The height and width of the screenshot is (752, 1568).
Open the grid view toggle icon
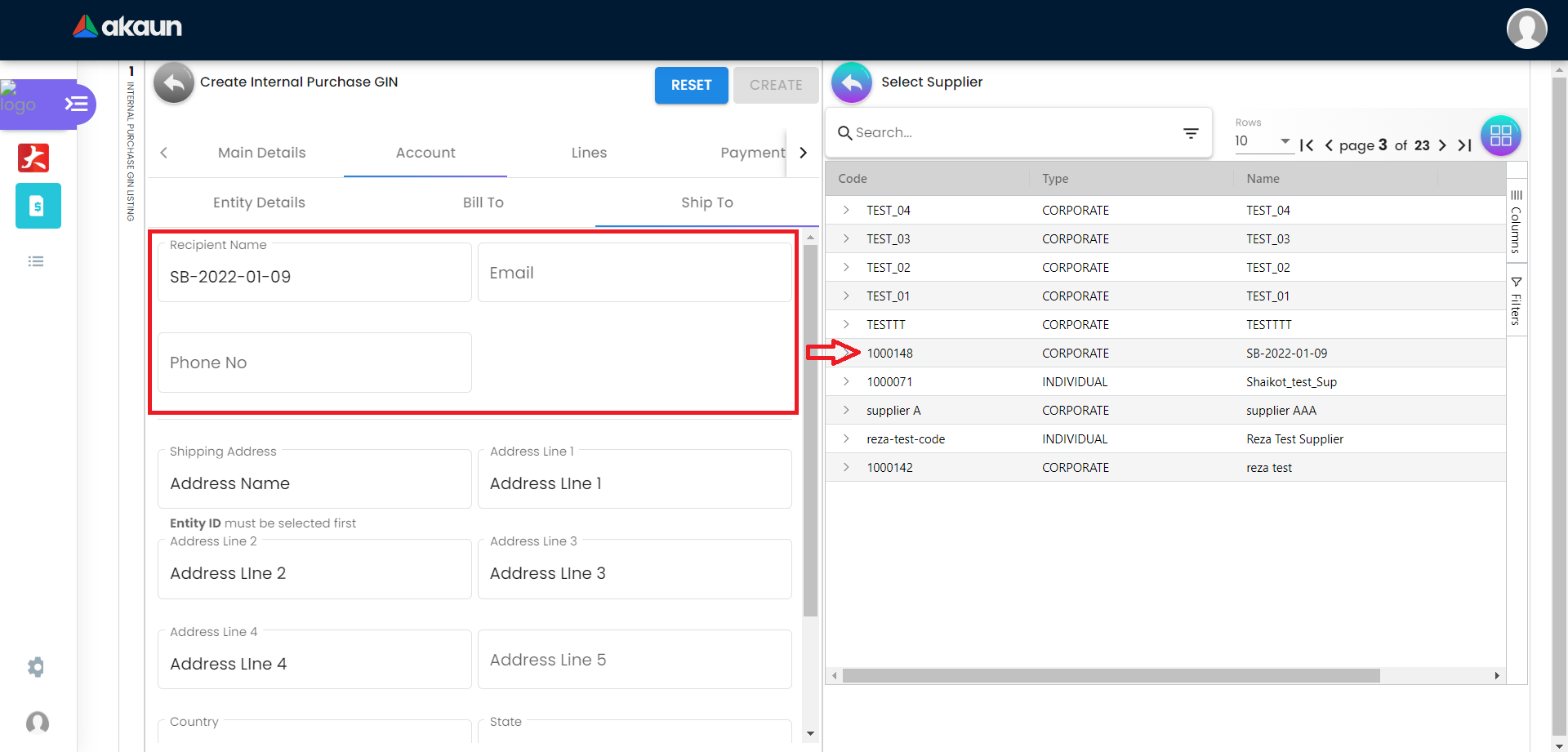pyautogui.click(x=1500, y=136)
